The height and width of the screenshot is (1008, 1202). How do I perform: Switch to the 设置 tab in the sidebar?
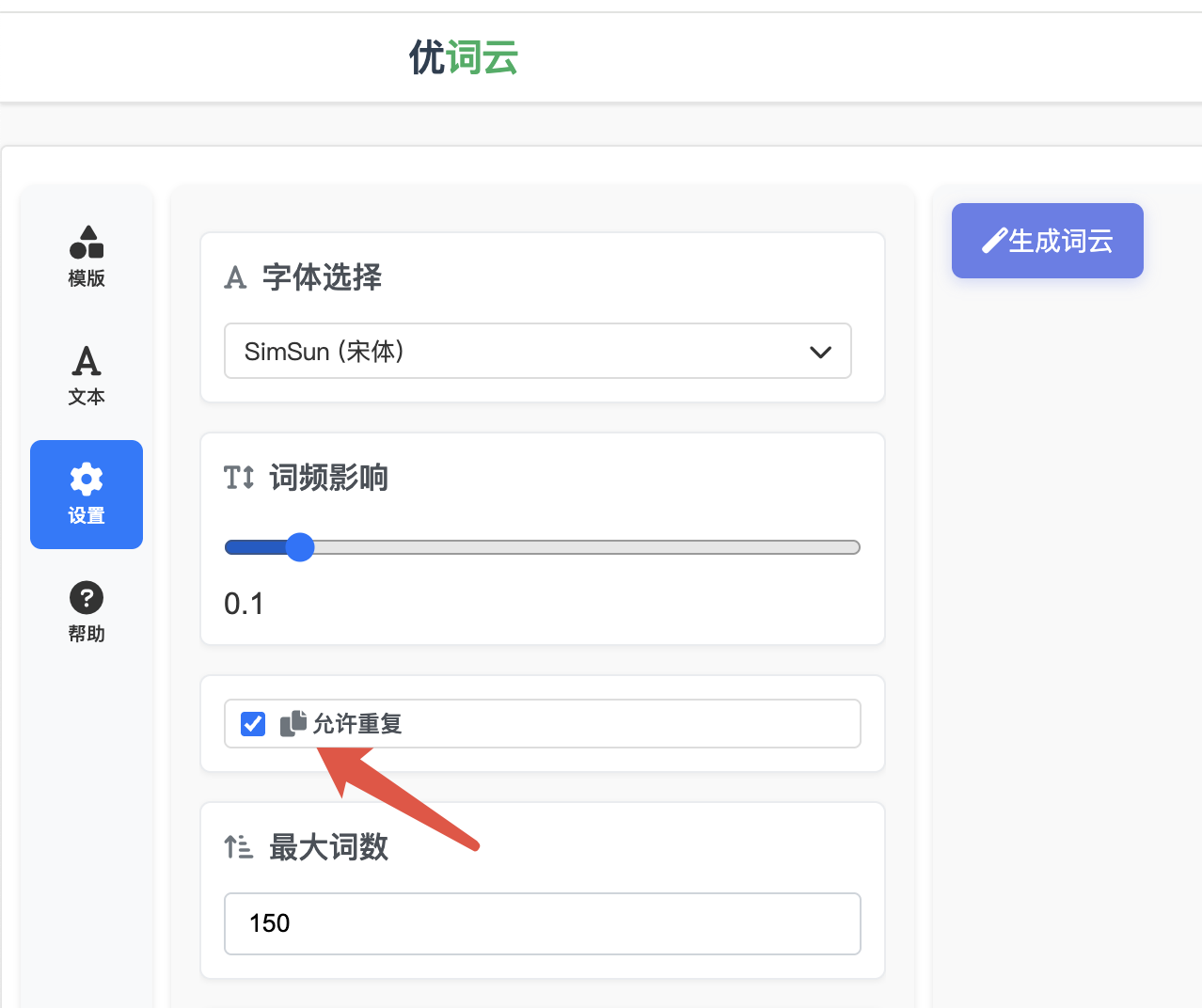(x=86, y=495)
